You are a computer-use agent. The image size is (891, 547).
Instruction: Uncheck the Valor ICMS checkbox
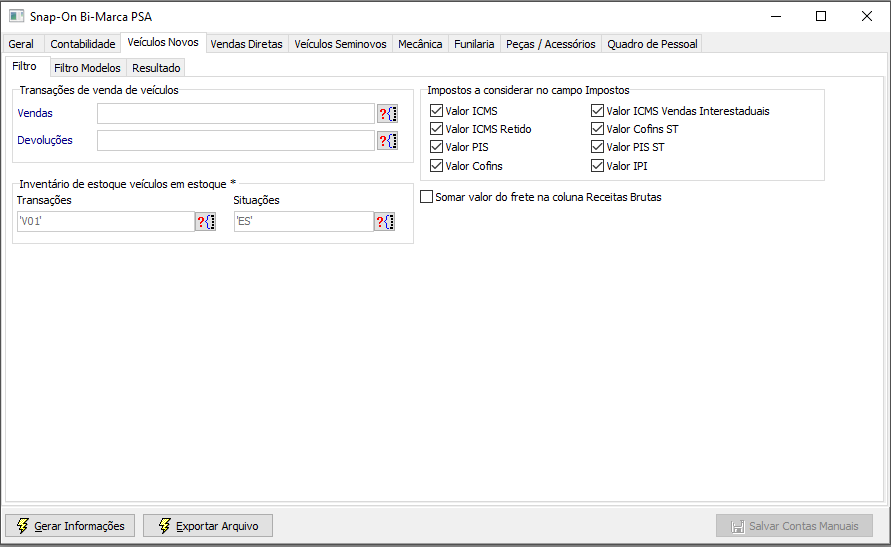coord(436,111)
